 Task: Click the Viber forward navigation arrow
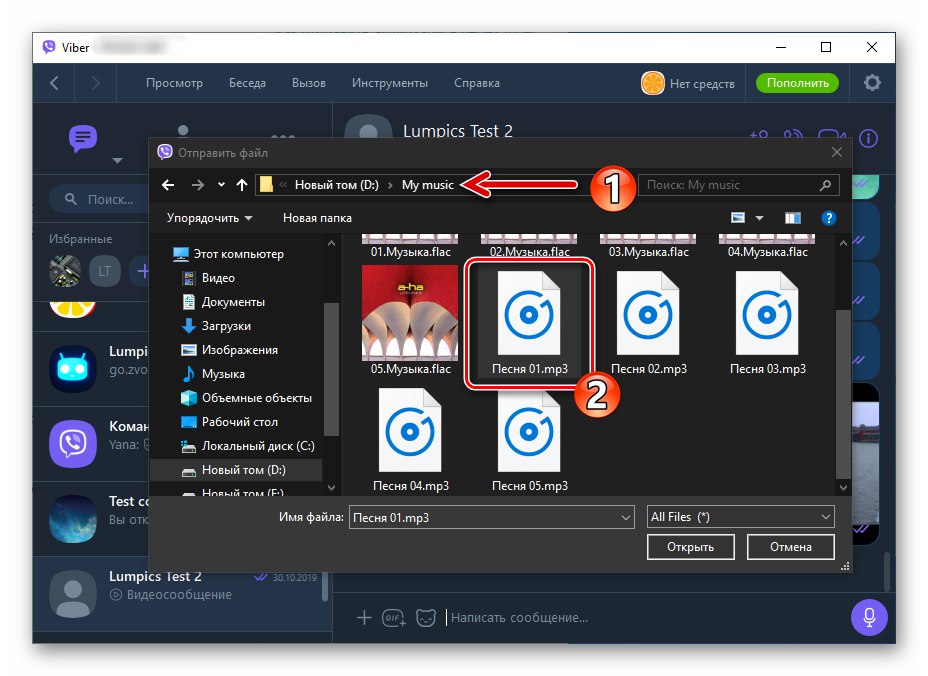tap(95, 83)
